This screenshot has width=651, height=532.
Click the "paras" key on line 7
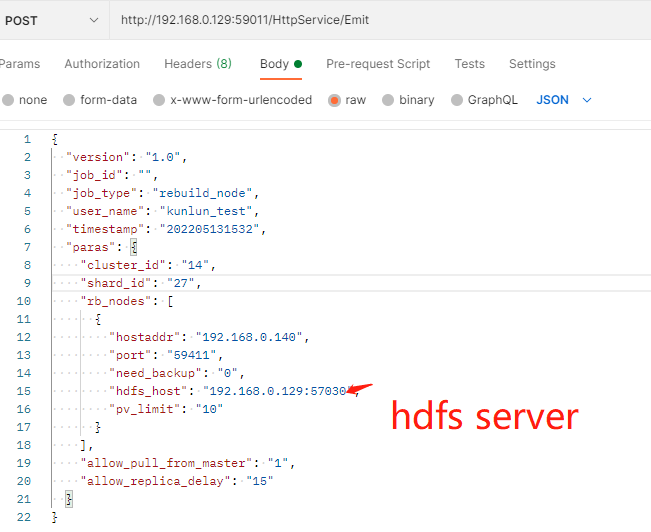(91, 248)
